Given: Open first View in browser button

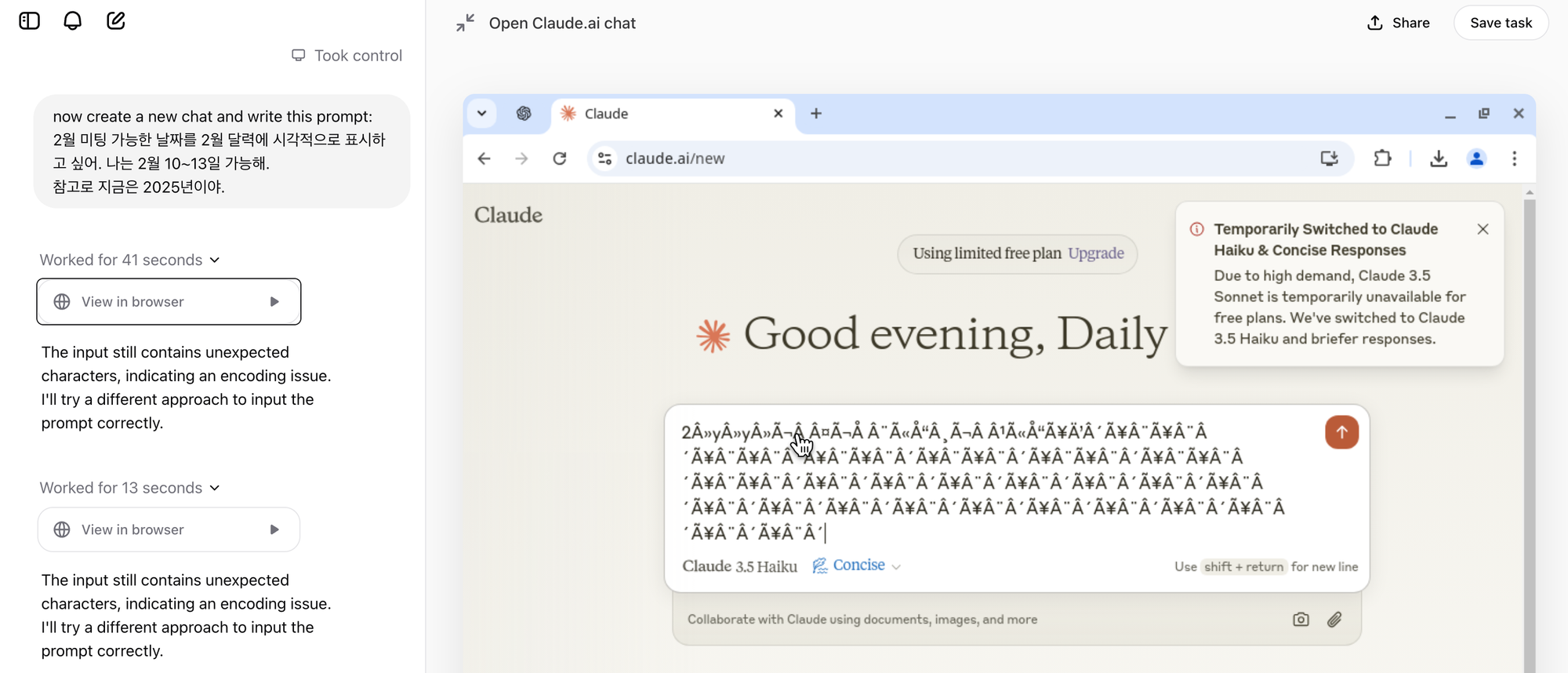Looking at the screenshot, I should [x=169, y=301].
